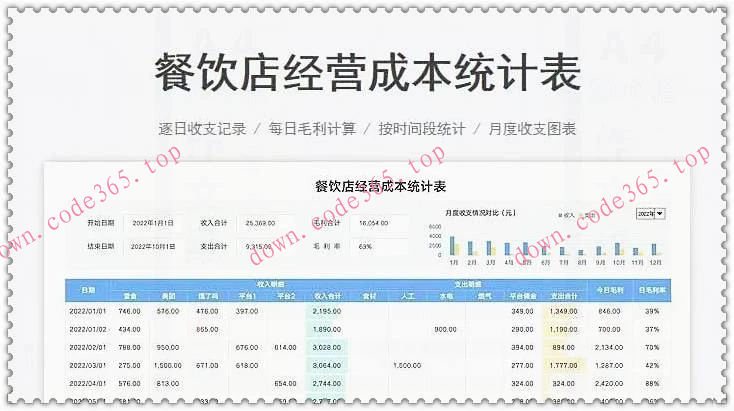Select expense total cell 1,190.00
Image resolution: width=734 pixels, height=411 pixels.
[x=563, y=330]
